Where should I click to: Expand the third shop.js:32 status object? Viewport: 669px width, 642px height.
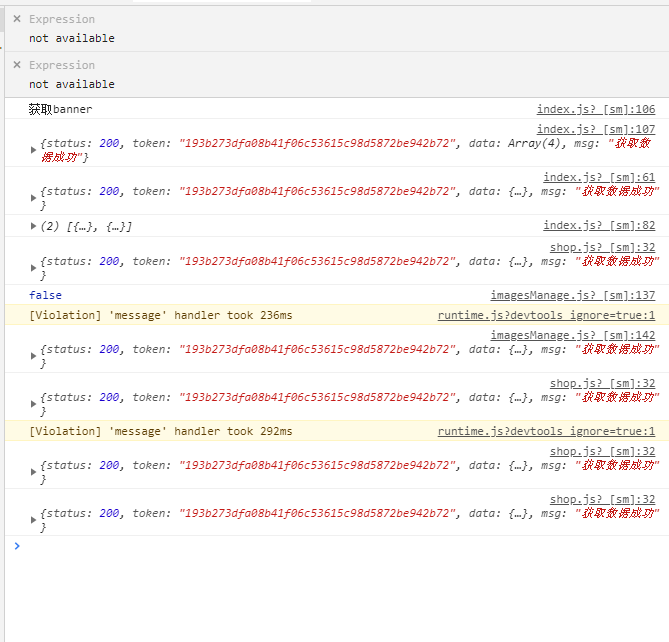click(x=33, y=472)
